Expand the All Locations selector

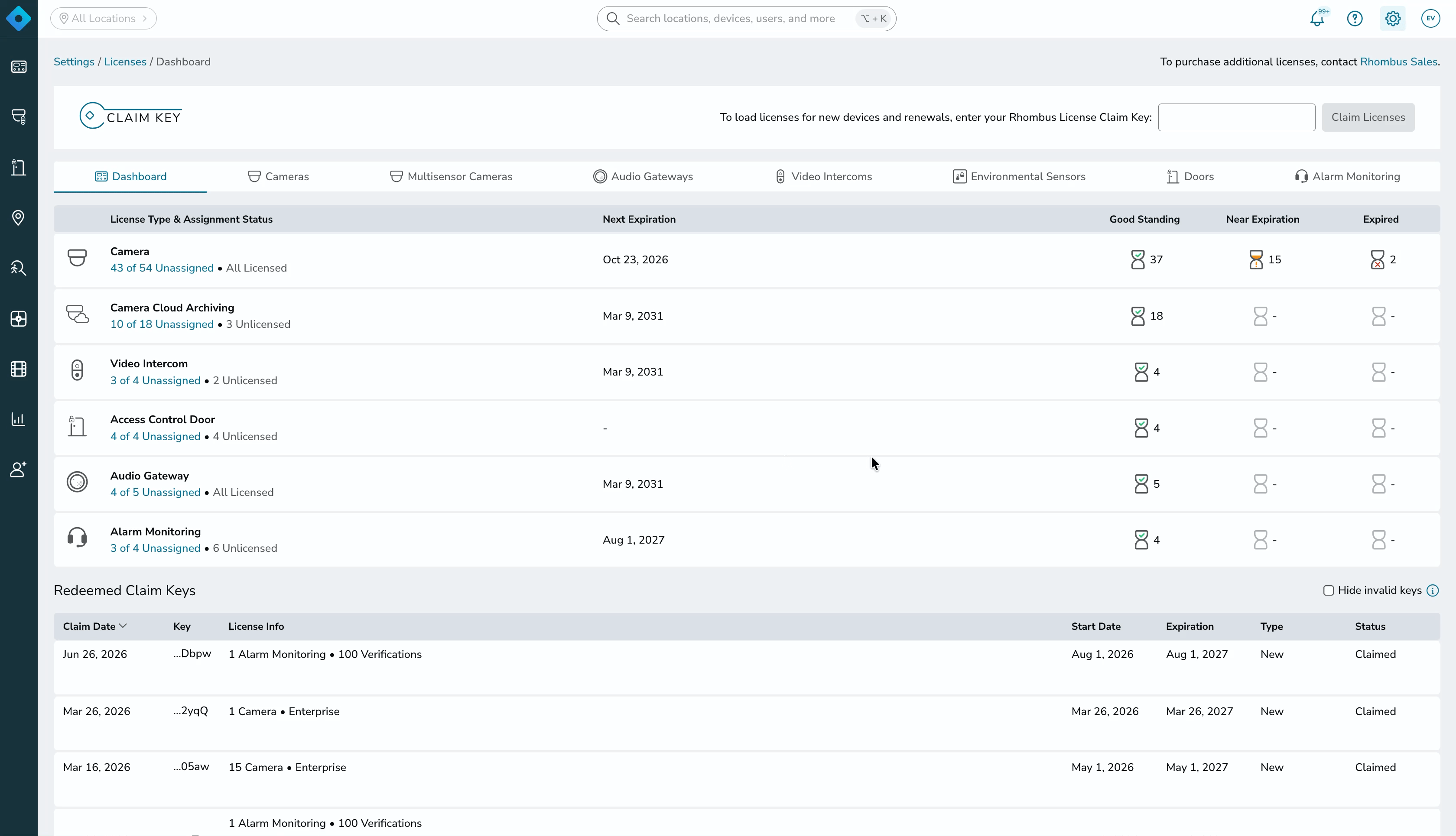[104, 18]
